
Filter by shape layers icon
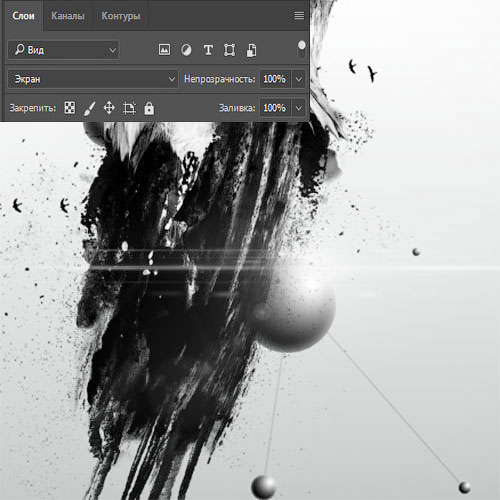tap(230, 50)
